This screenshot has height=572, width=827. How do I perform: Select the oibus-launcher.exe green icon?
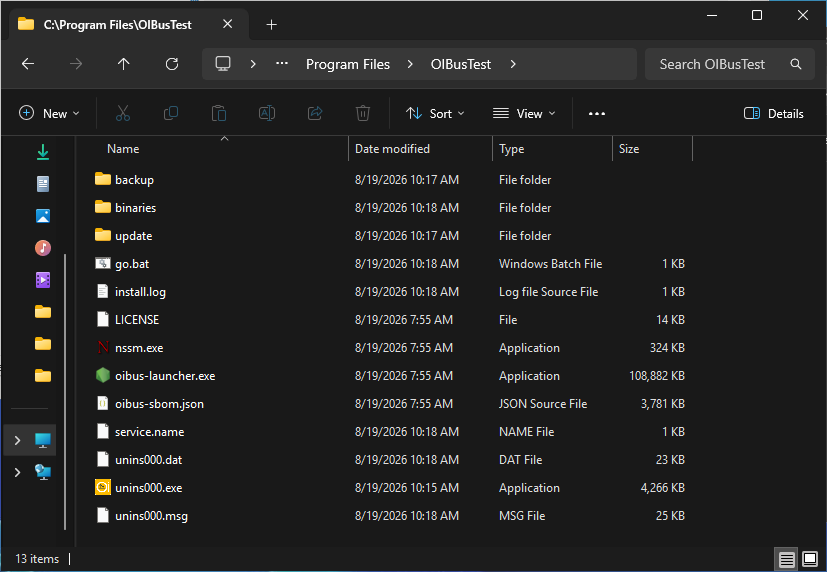pyautogui.click(x=103, y=375)
